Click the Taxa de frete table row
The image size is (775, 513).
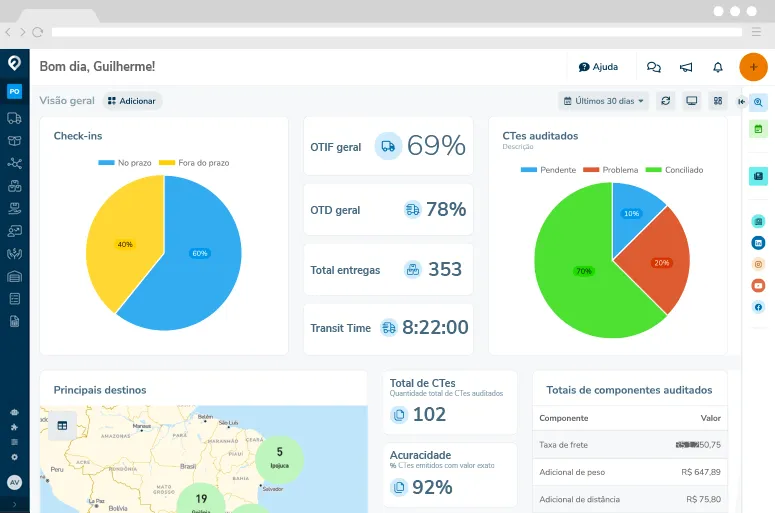[630, 445]
